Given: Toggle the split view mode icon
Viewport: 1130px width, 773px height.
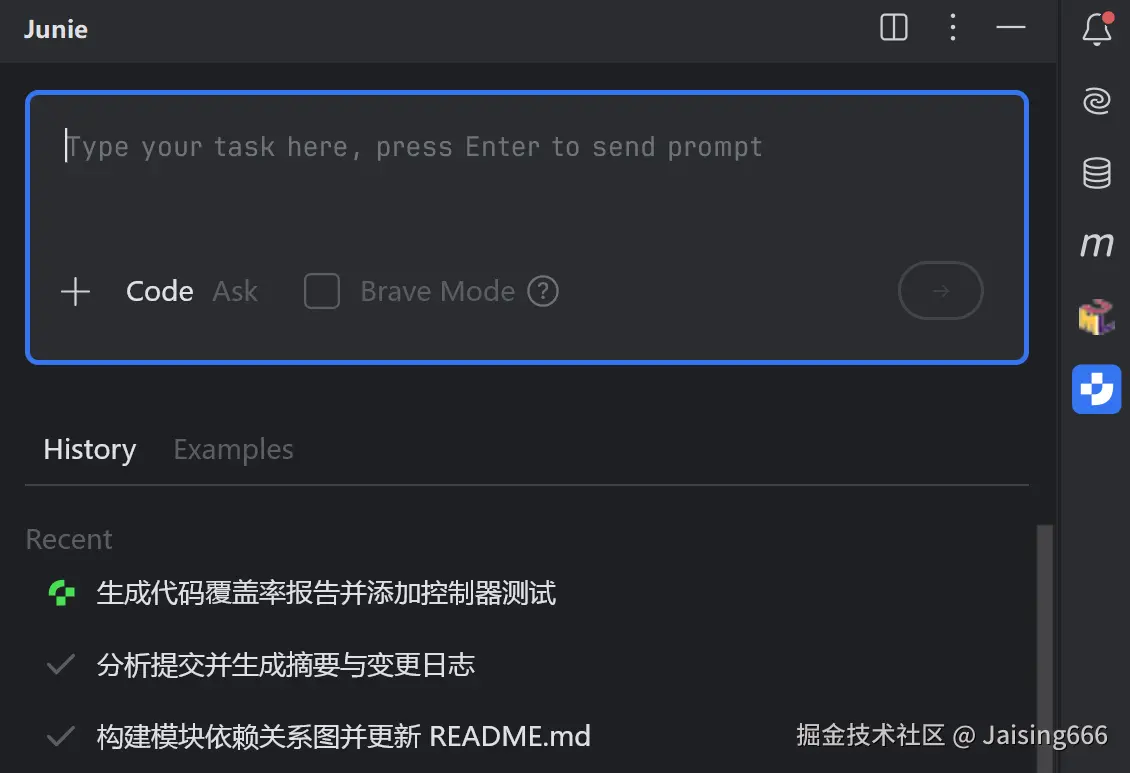Looking at the screenshot, I should [894, 27].
